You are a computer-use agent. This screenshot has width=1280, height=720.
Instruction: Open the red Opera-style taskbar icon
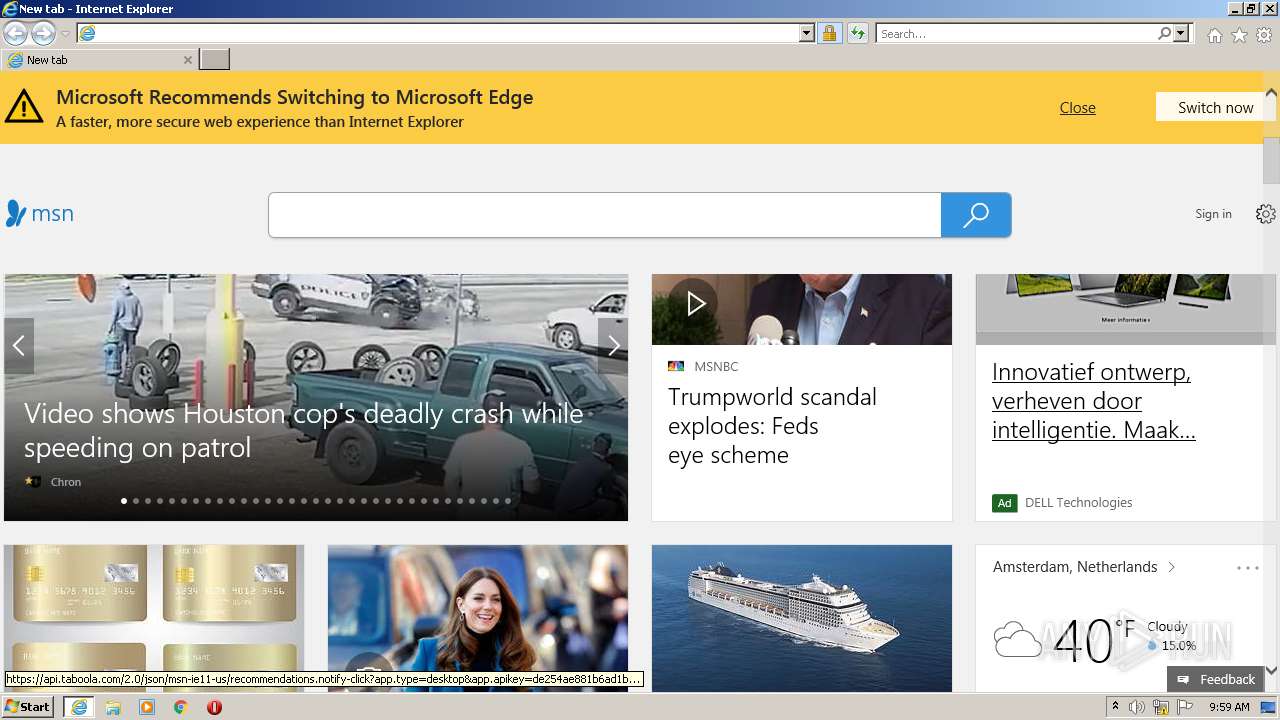pyautogui.click(x=214, y=707)
